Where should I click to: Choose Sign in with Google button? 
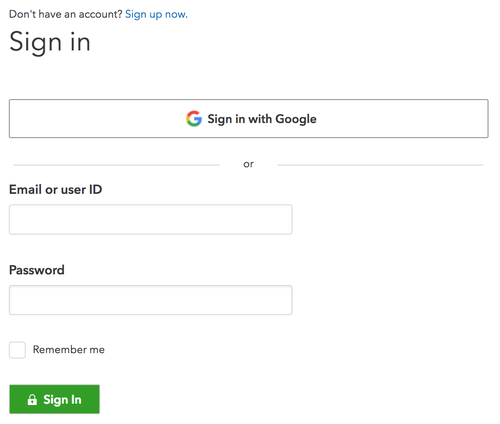coord(249,118)
